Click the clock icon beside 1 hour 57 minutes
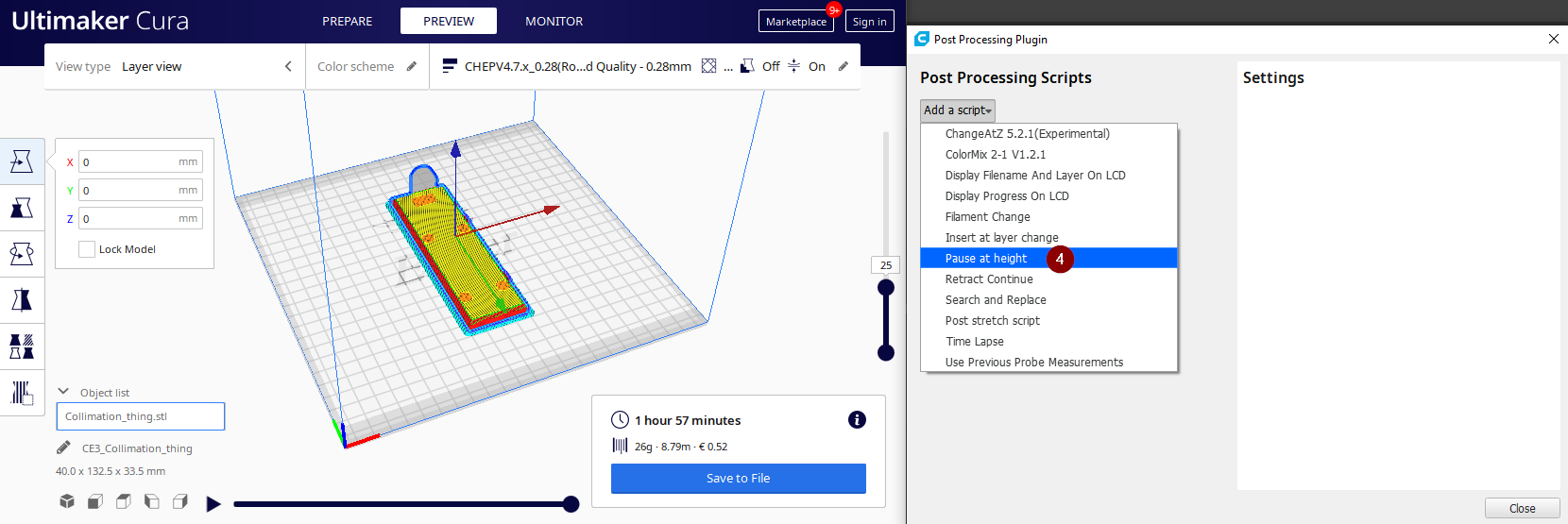 (620, 420)
